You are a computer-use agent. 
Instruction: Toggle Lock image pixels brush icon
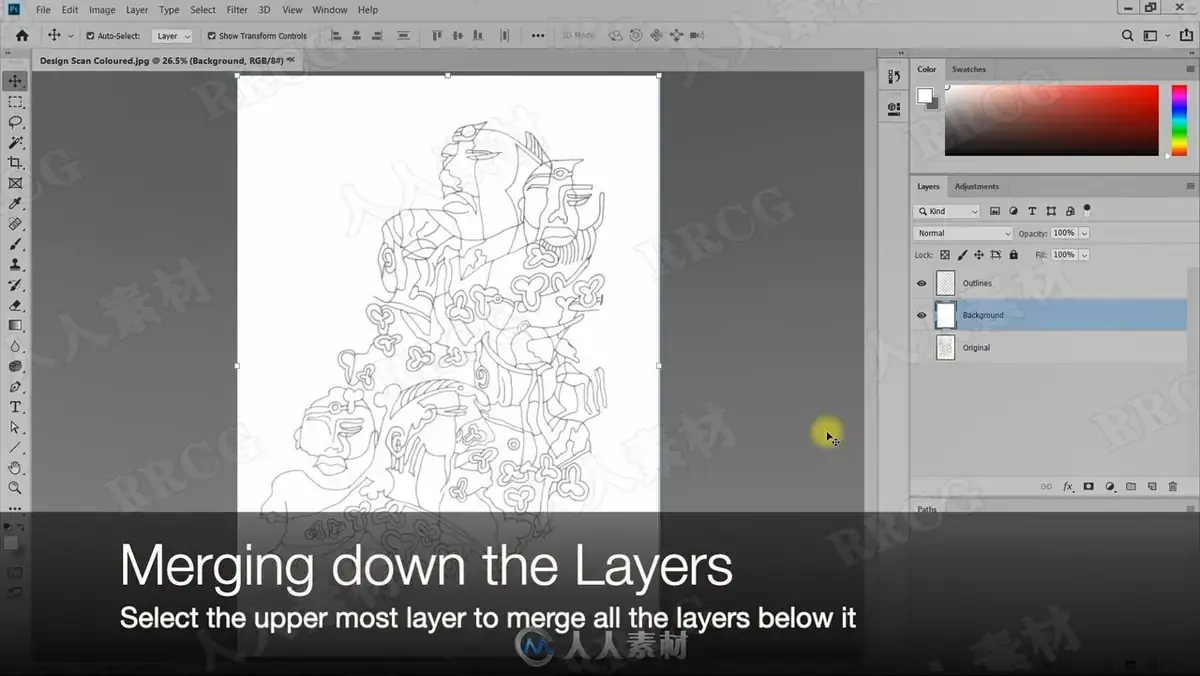tap(962, 255)
